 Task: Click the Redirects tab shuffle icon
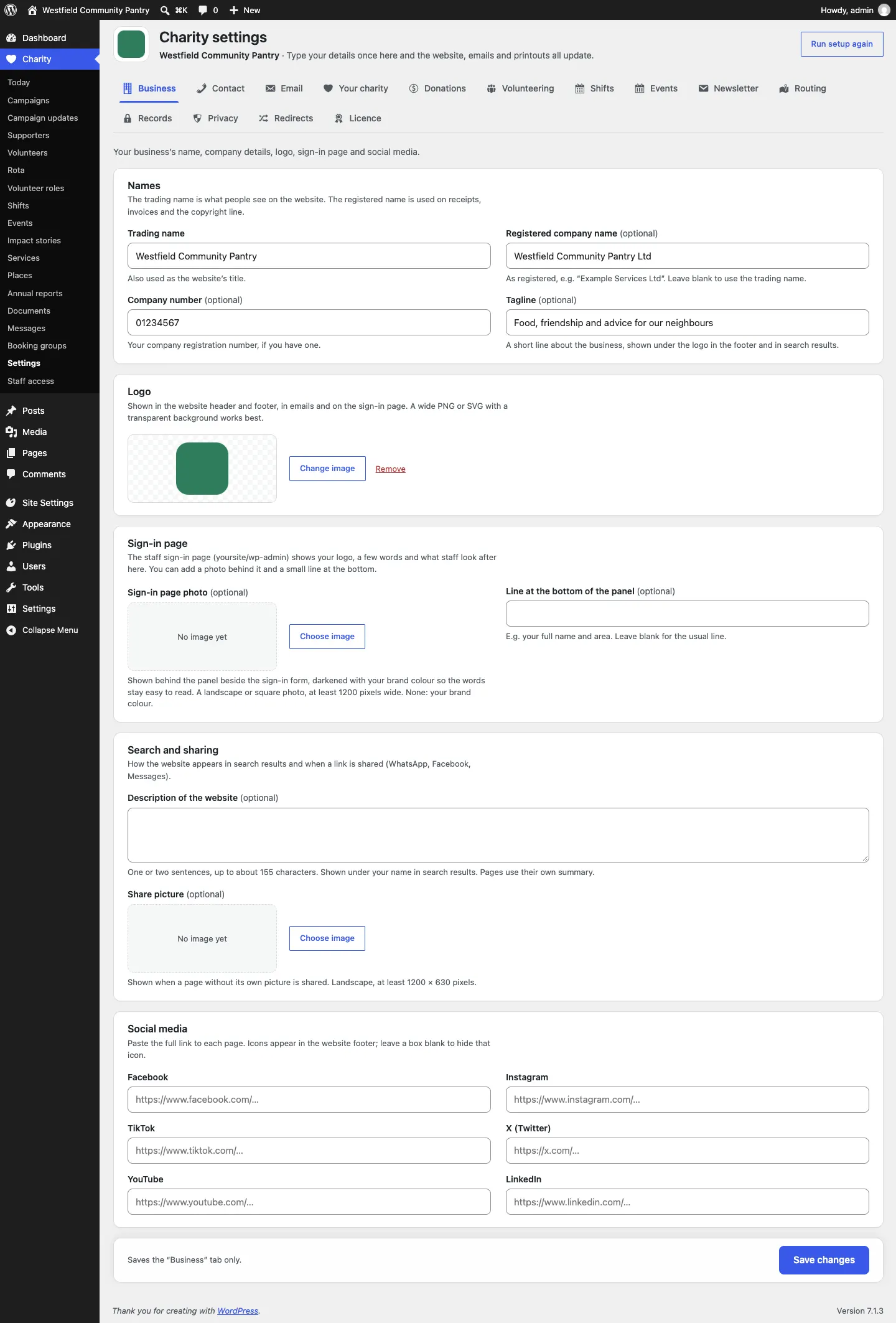[x=263, y=118]
